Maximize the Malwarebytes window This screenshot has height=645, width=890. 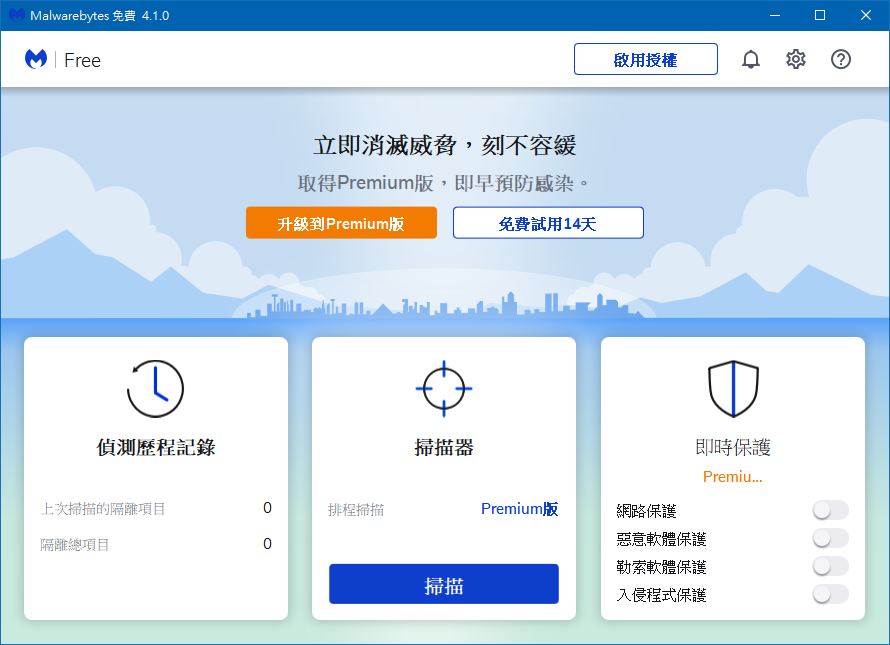[820, 15]
